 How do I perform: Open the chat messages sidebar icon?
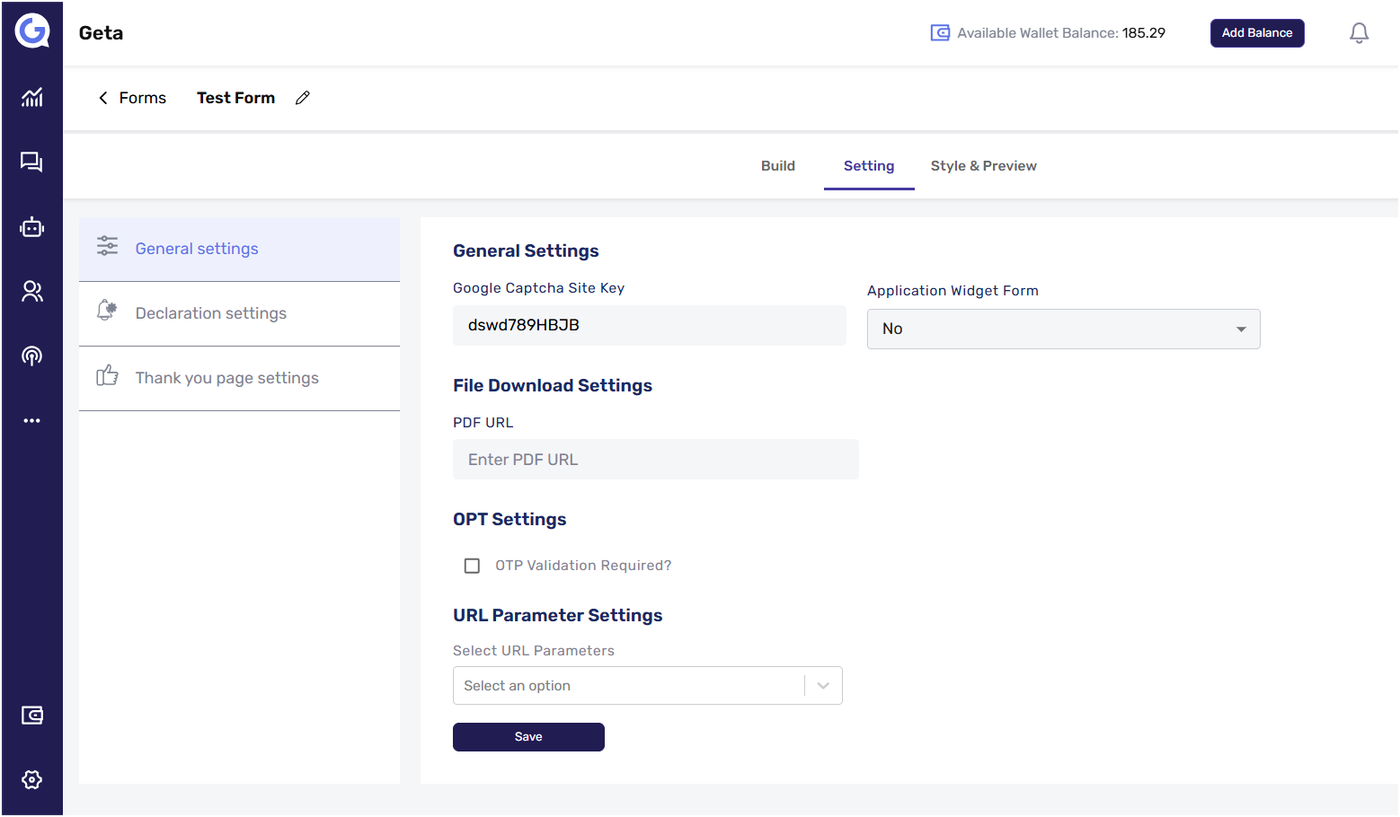point(31,162)
